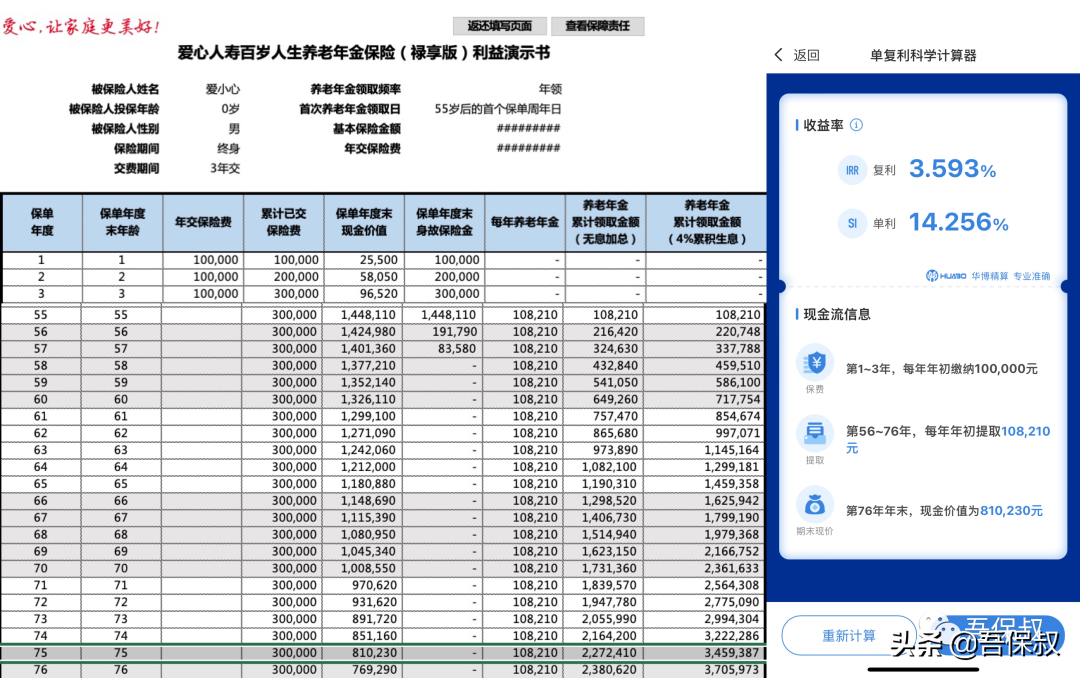Click the 返还填写页面 button

[x=500, y=26]
